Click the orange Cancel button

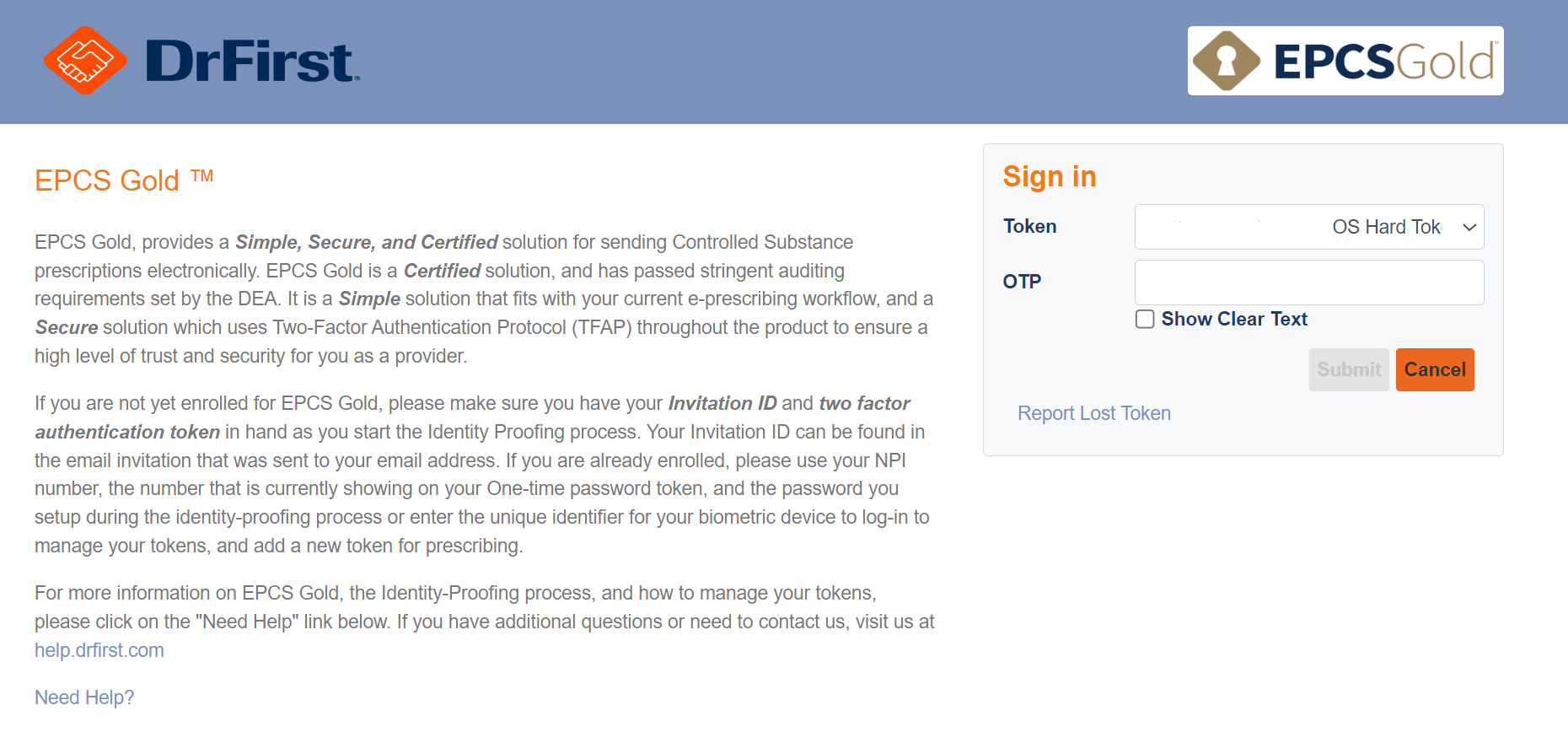pyautogui.click(x=1435, y=369)
